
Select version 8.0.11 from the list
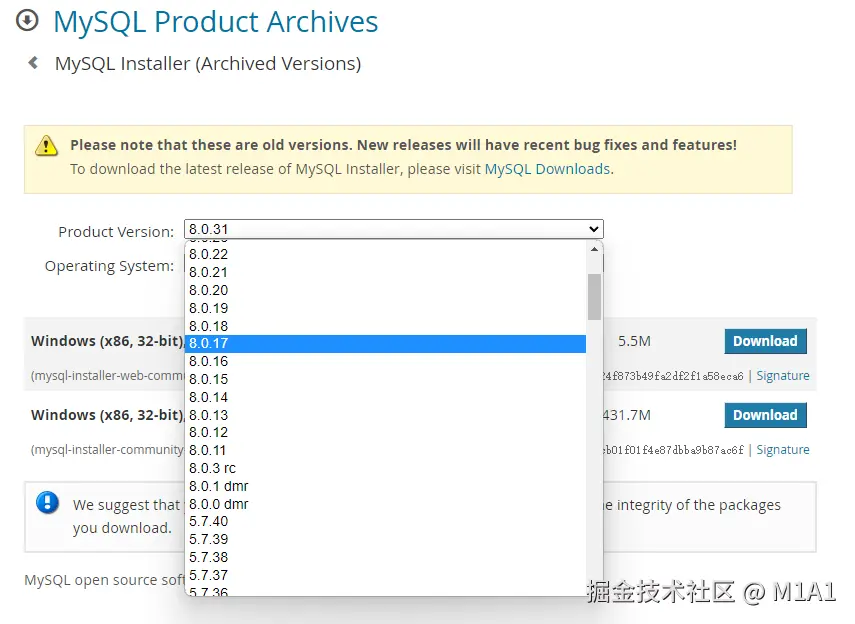386,451
